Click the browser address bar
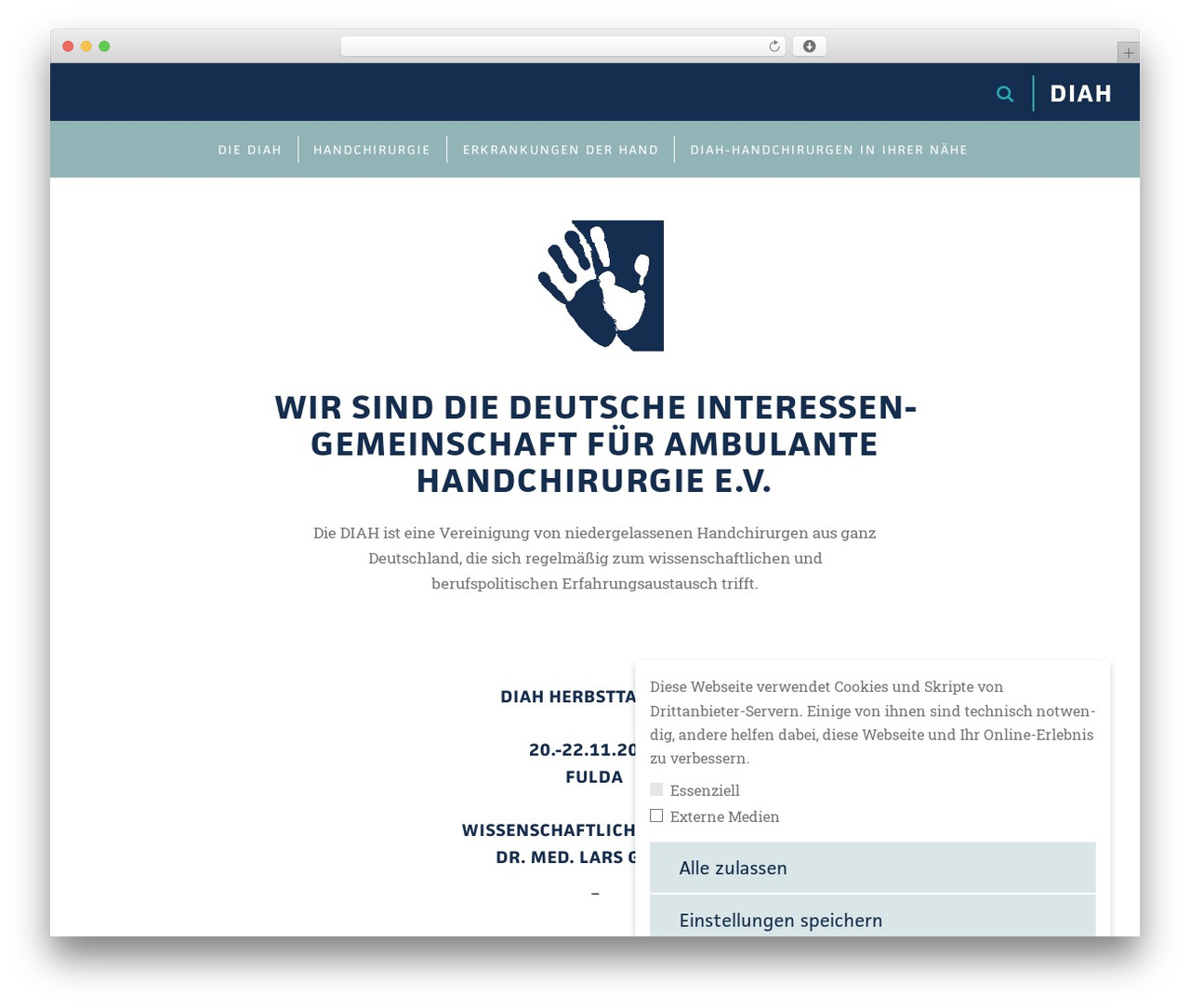This screenshot has height=1008, width=1190. coord(563,46)
